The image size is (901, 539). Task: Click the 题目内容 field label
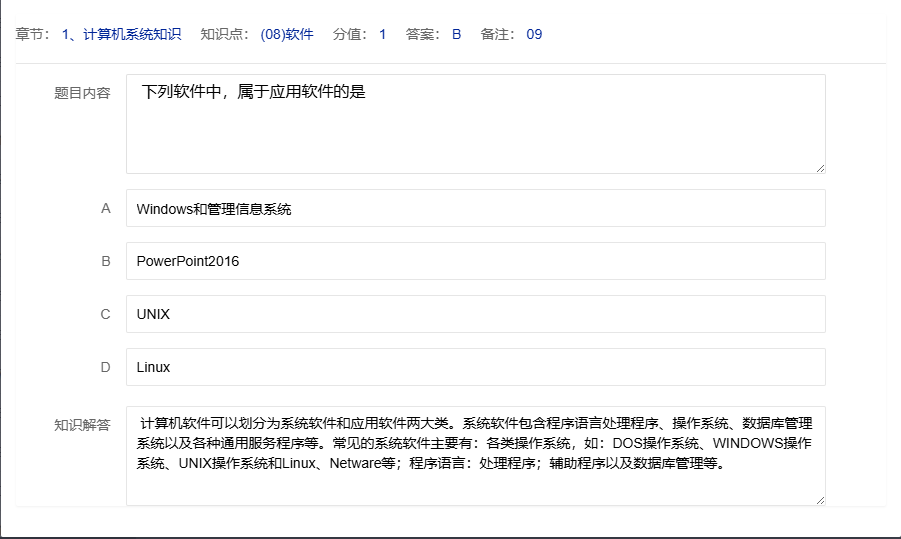coord(82,93)
